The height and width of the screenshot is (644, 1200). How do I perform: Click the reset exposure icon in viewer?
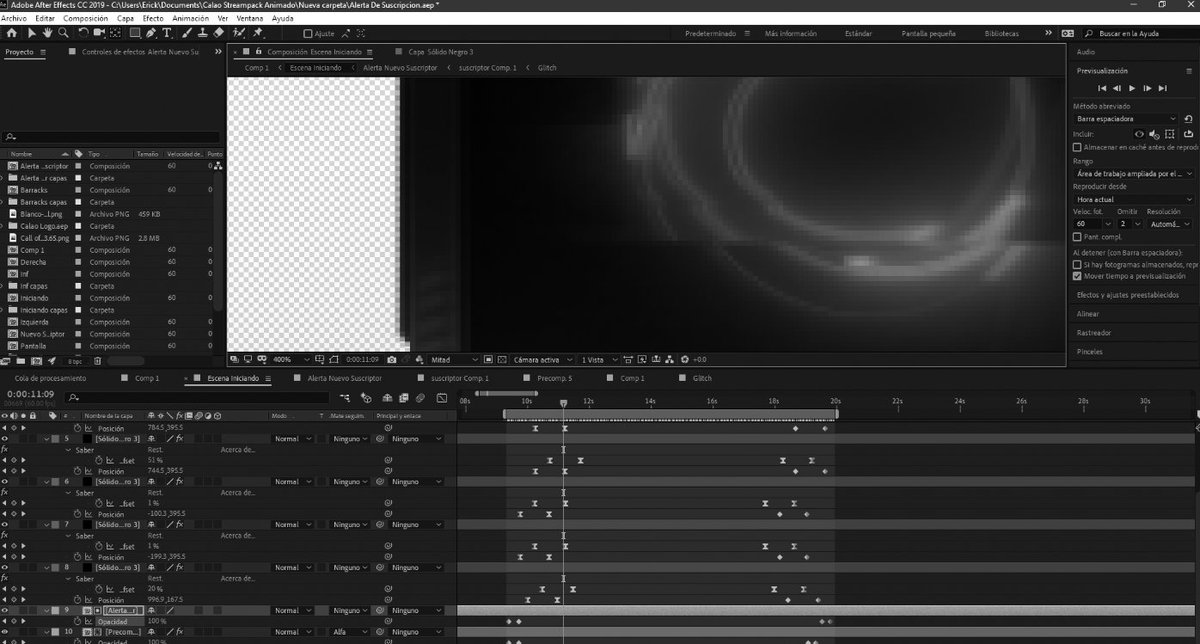685,358
